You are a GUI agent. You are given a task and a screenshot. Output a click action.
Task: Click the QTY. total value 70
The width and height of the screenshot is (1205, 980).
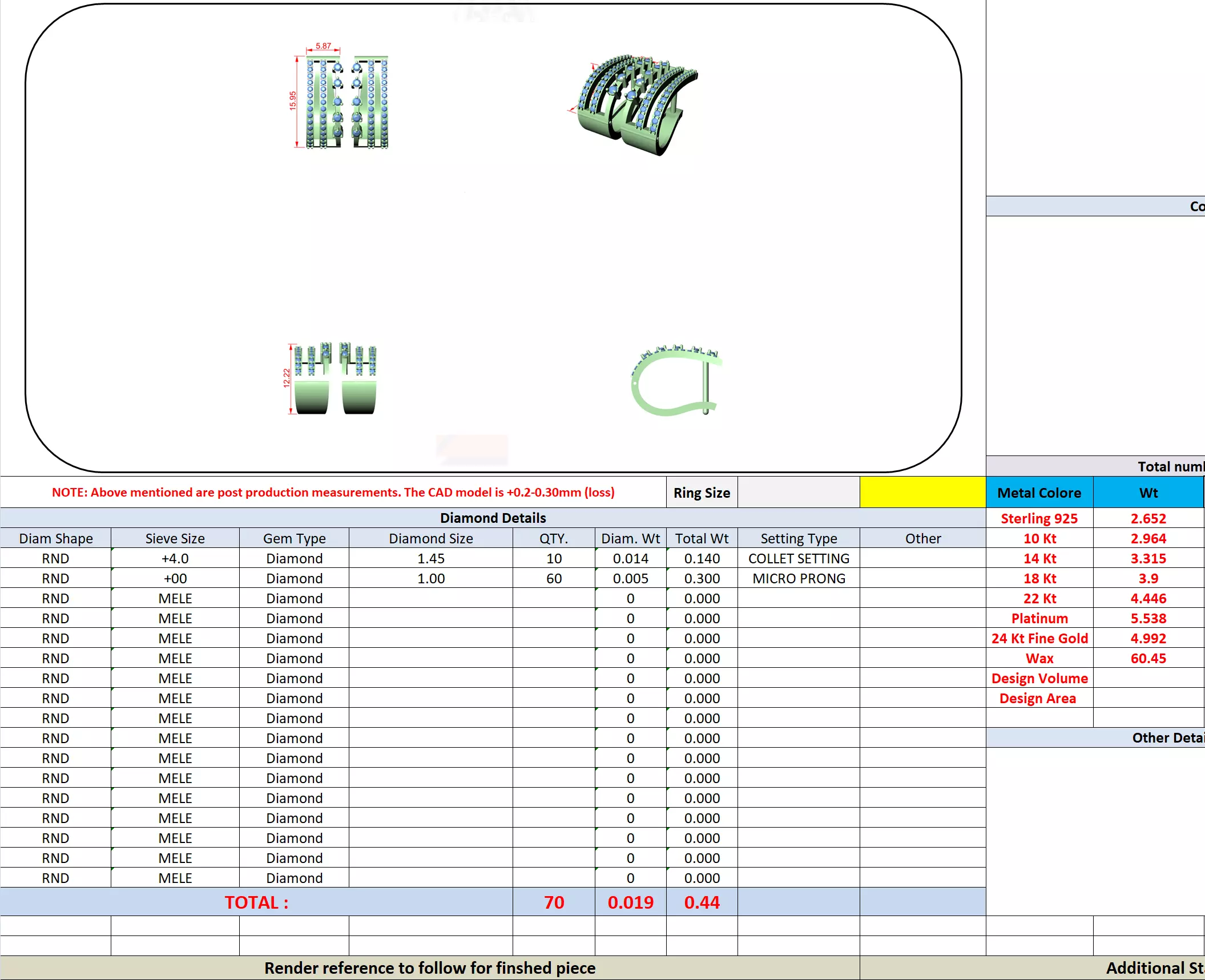coord(553,902)
